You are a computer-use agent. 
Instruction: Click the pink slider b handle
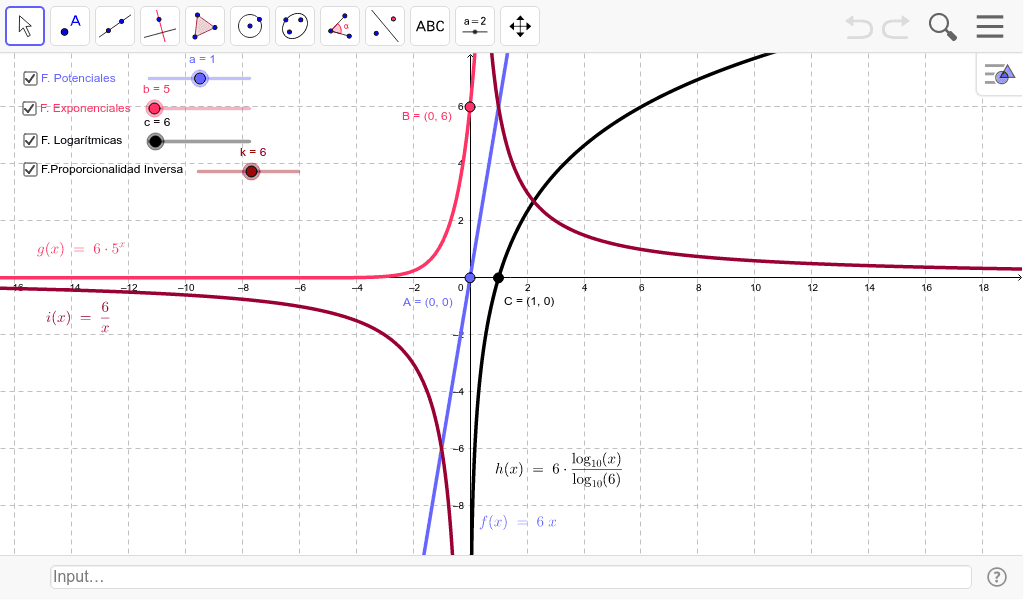(x=154, y=108)
